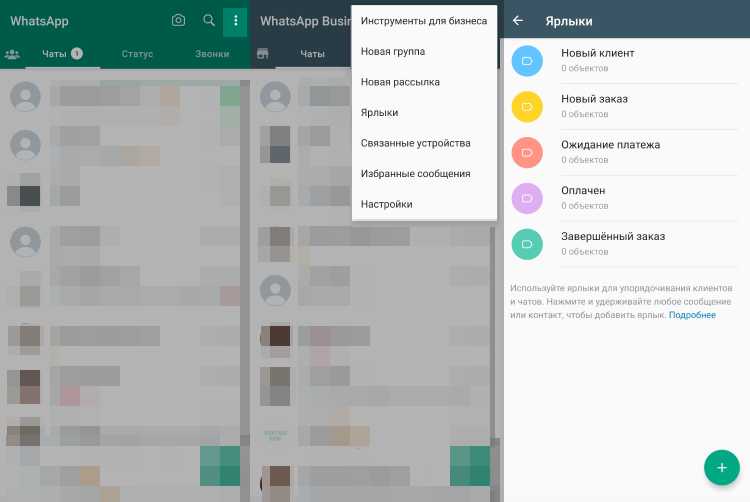Viewport: 750px width, 502px height.
Task: Switch to the Чаты tab in WhatsApp
Action: [x=62, y=54]
